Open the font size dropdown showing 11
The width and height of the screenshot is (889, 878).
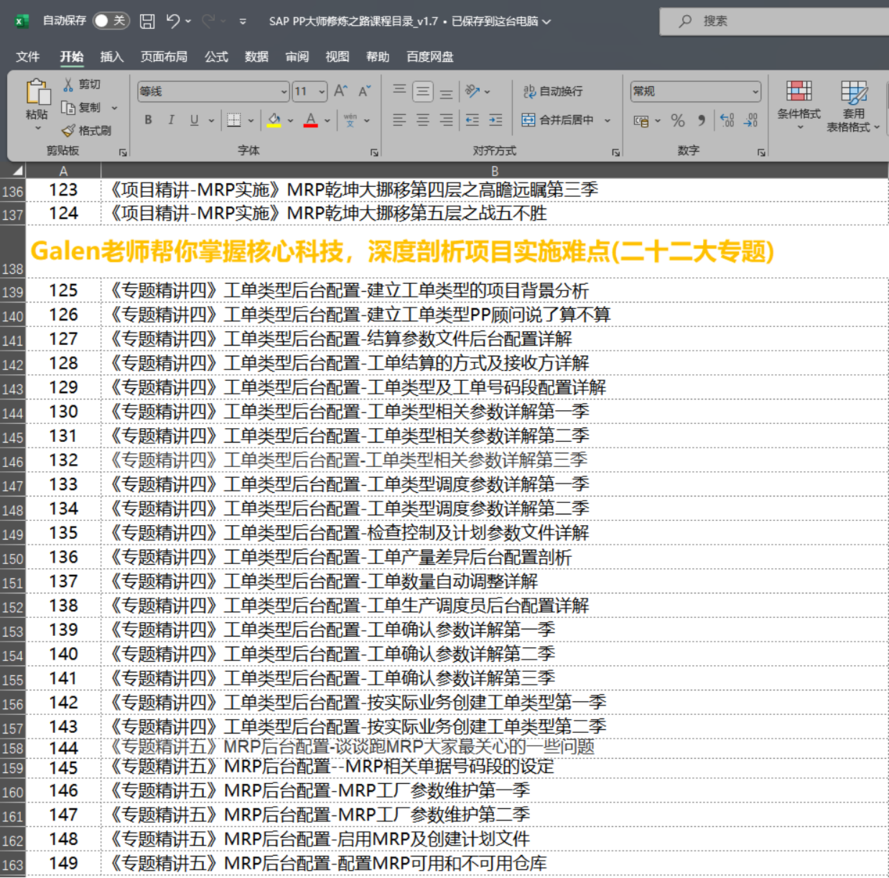coord(322,91)
